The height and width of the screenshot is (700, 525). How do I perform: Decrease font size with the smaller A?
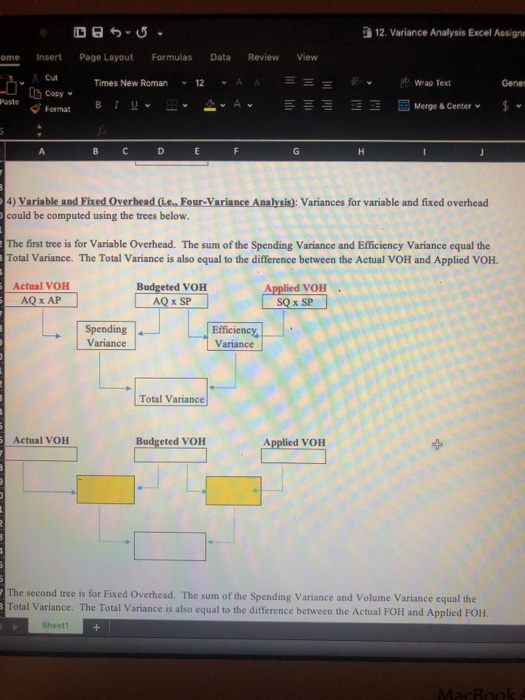(257, 83)
